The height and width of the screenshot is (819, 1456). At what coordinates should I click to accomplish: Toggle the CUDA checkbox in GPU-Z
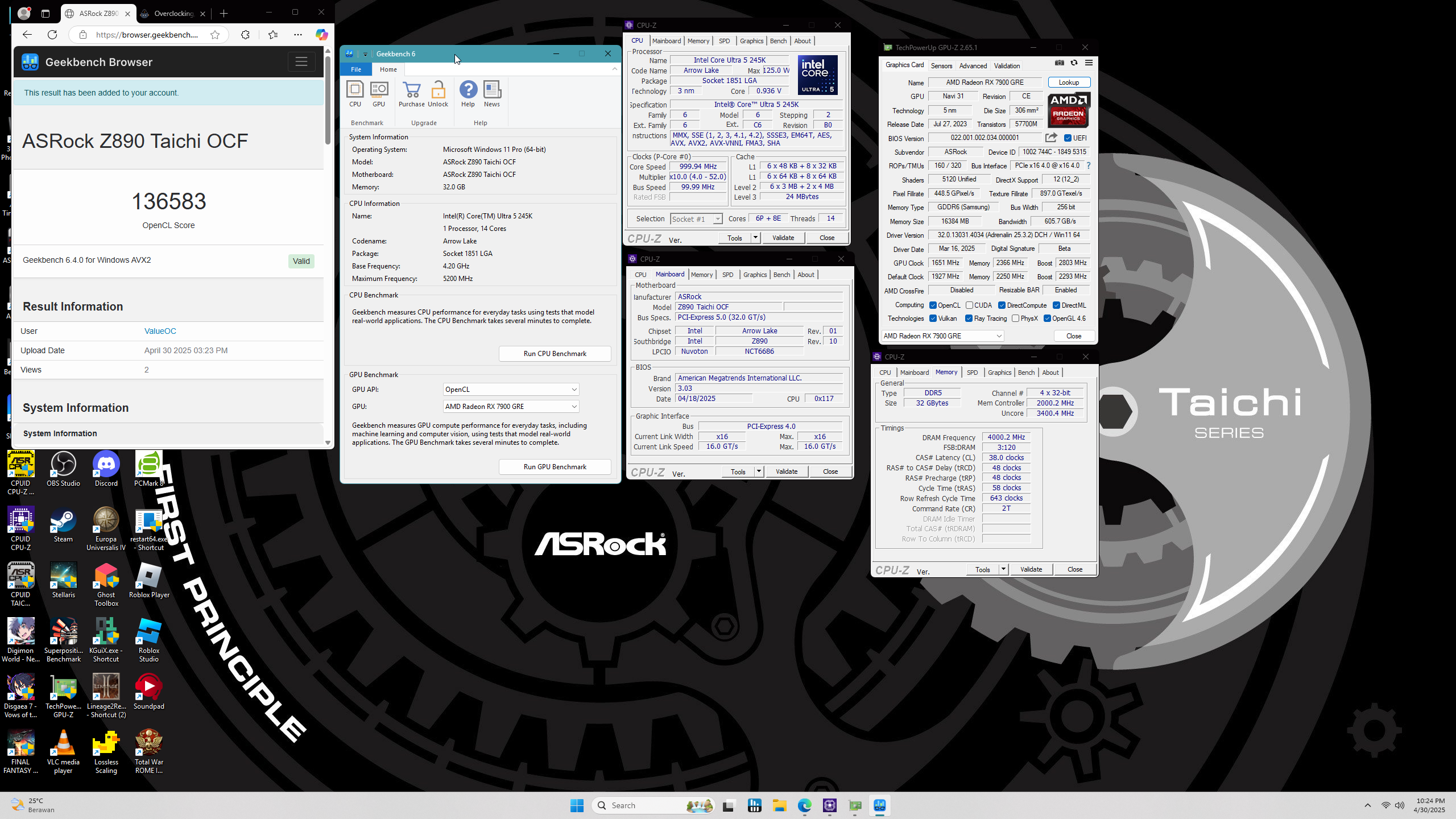[969, 305]
